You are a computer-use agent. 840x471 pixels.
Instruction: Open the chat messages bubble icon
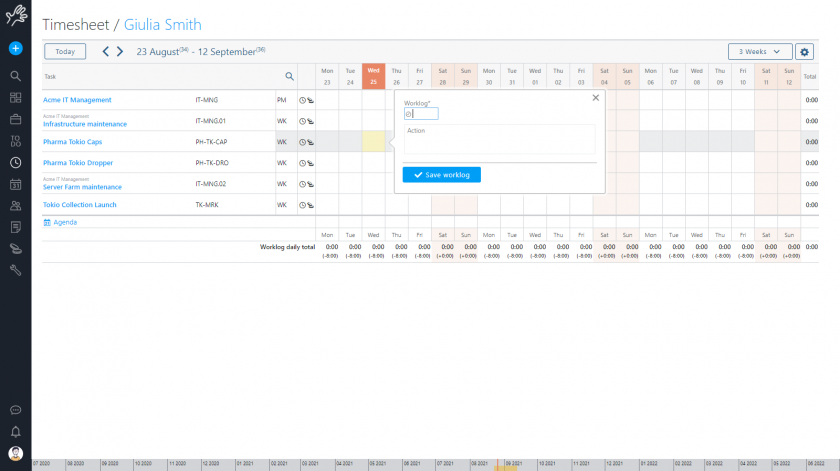click(15, 410)
